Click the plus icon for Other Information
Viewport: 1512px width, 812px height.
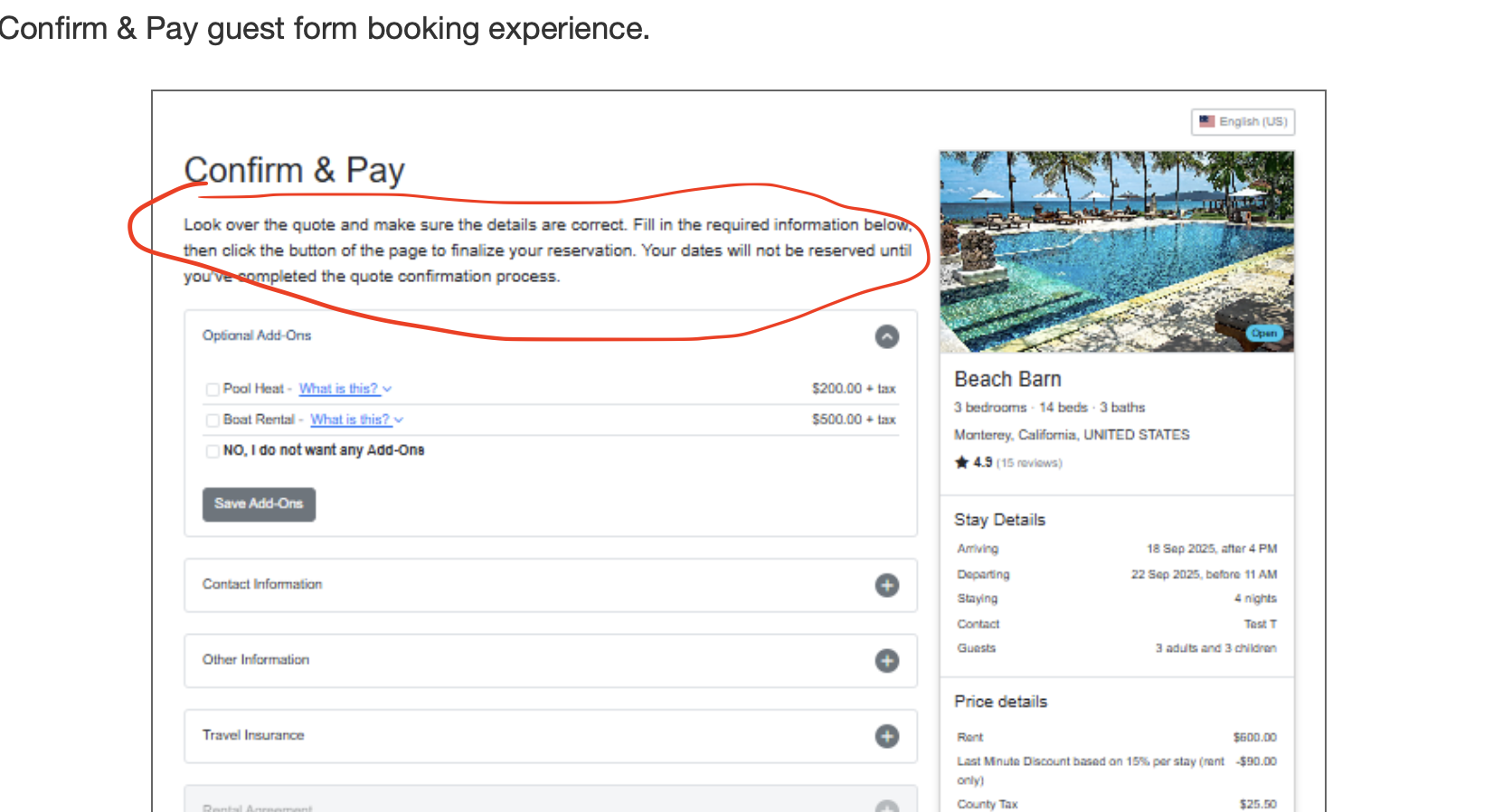[x=887, y=661]
